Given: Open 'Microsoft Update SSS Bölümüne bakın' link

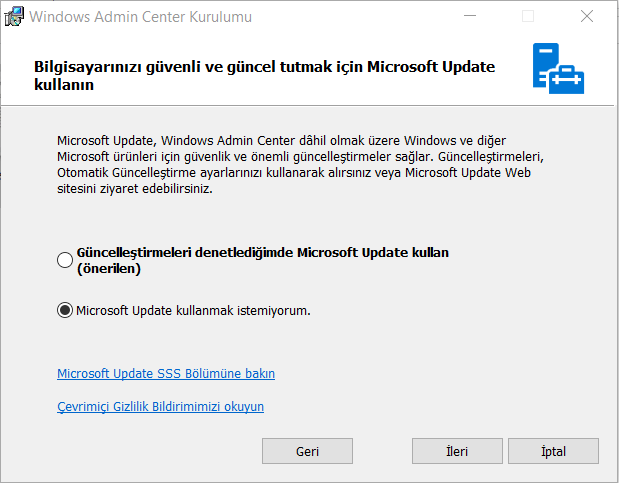Looking at the screenshot, I should point(166,374).
